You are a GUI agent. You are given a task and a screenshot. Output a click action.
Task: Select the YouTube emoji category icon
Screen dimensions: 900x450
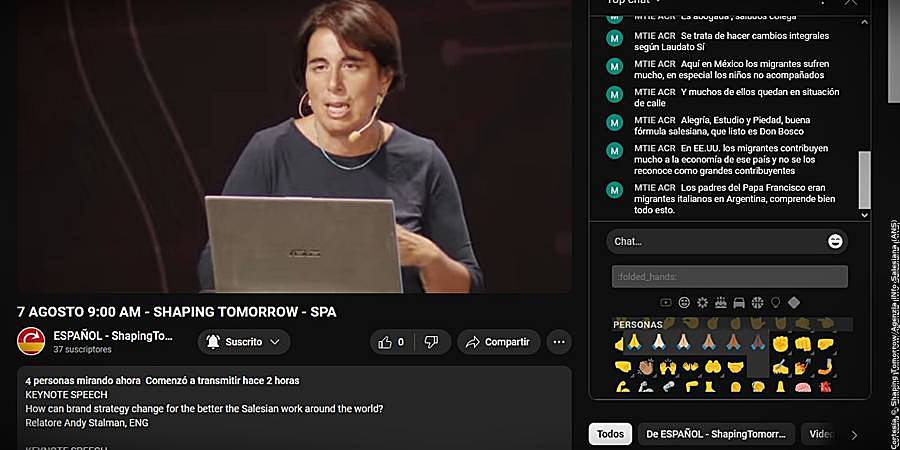(x=666, y=302)
